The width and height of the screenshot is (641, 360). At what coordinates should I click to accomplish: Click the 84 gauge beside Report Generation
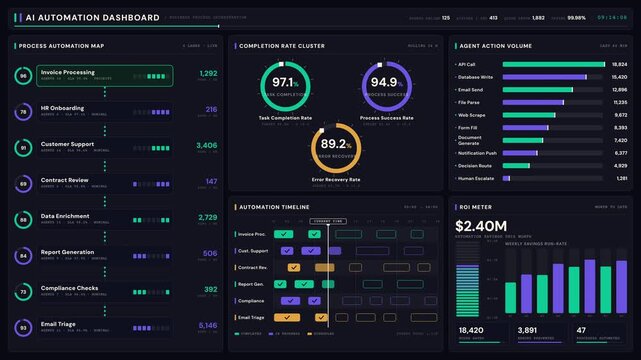pos(23,256)
